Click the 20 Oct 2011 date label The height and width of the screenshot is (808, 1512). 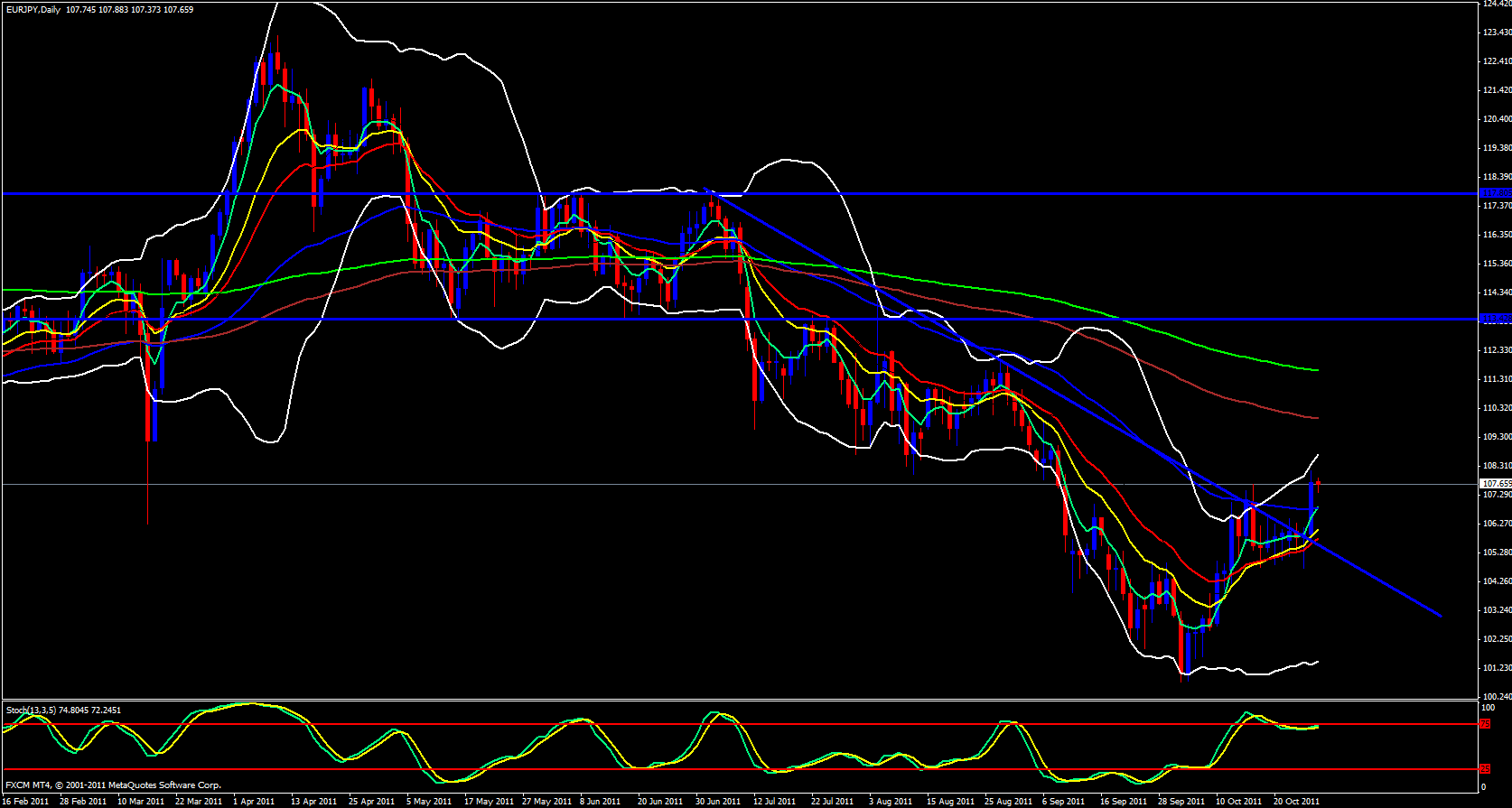click(x=1296, y=801)
